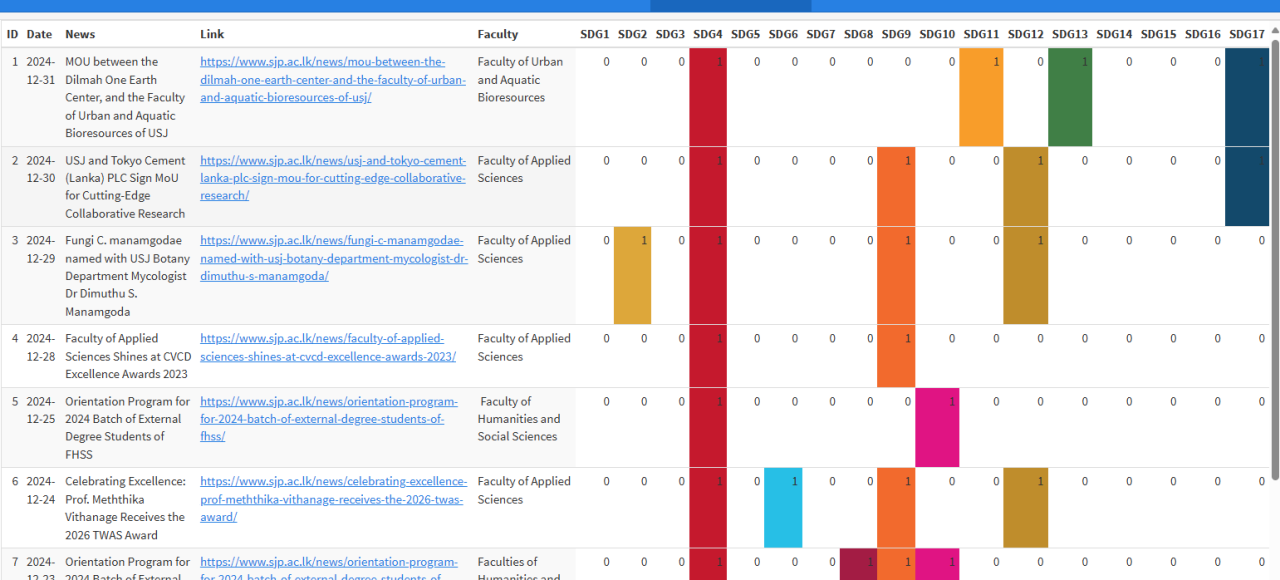Click the Faculty column header
Viewport: 1280px width, 580px height.
coord(498,34)
